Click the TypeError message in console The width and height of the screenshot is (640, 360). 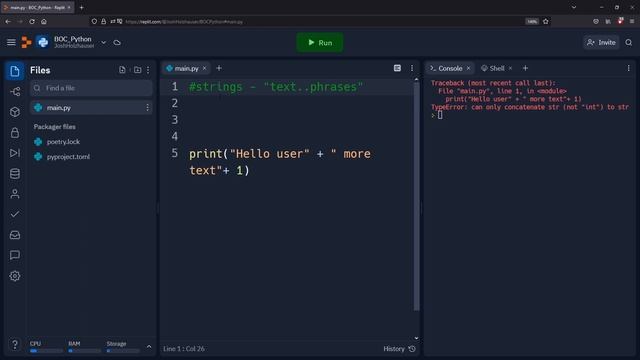[530, 107]
